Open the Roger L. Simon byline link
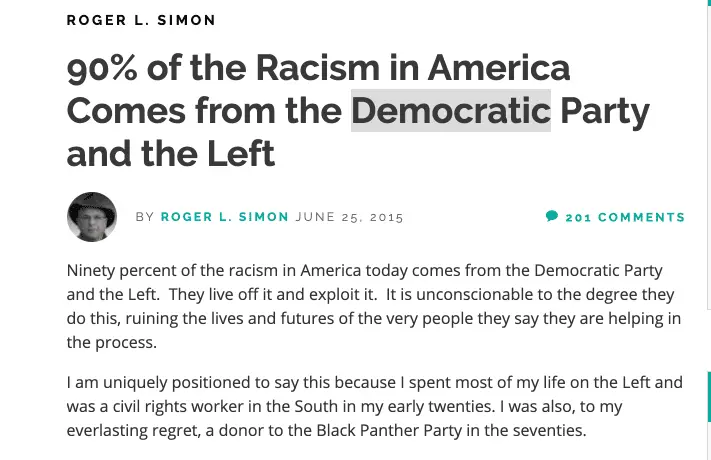 (x=225, y=217)
